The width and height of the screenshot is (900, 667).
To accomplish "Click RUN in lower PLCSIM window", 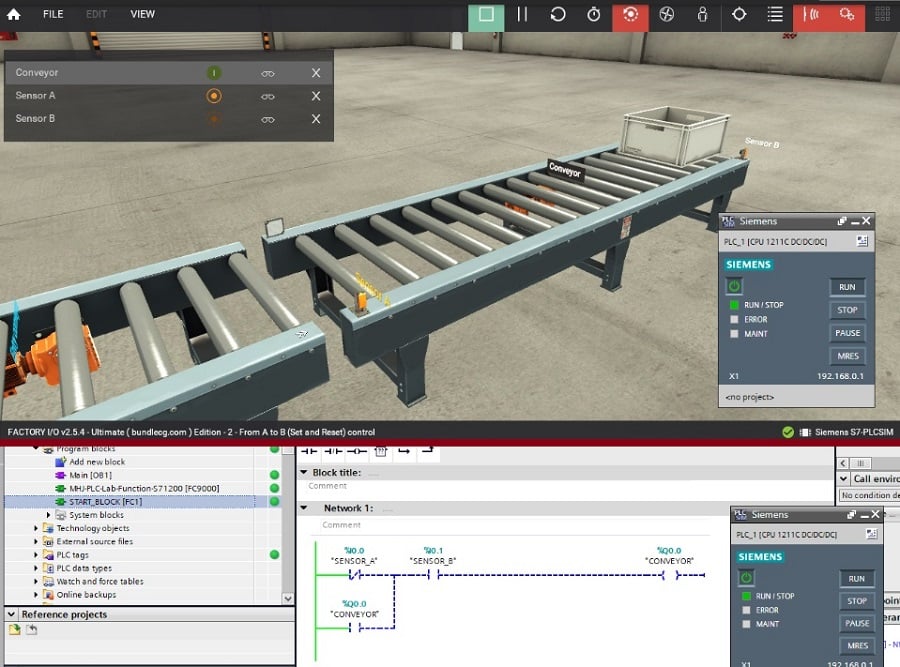I will coord(856,579).
